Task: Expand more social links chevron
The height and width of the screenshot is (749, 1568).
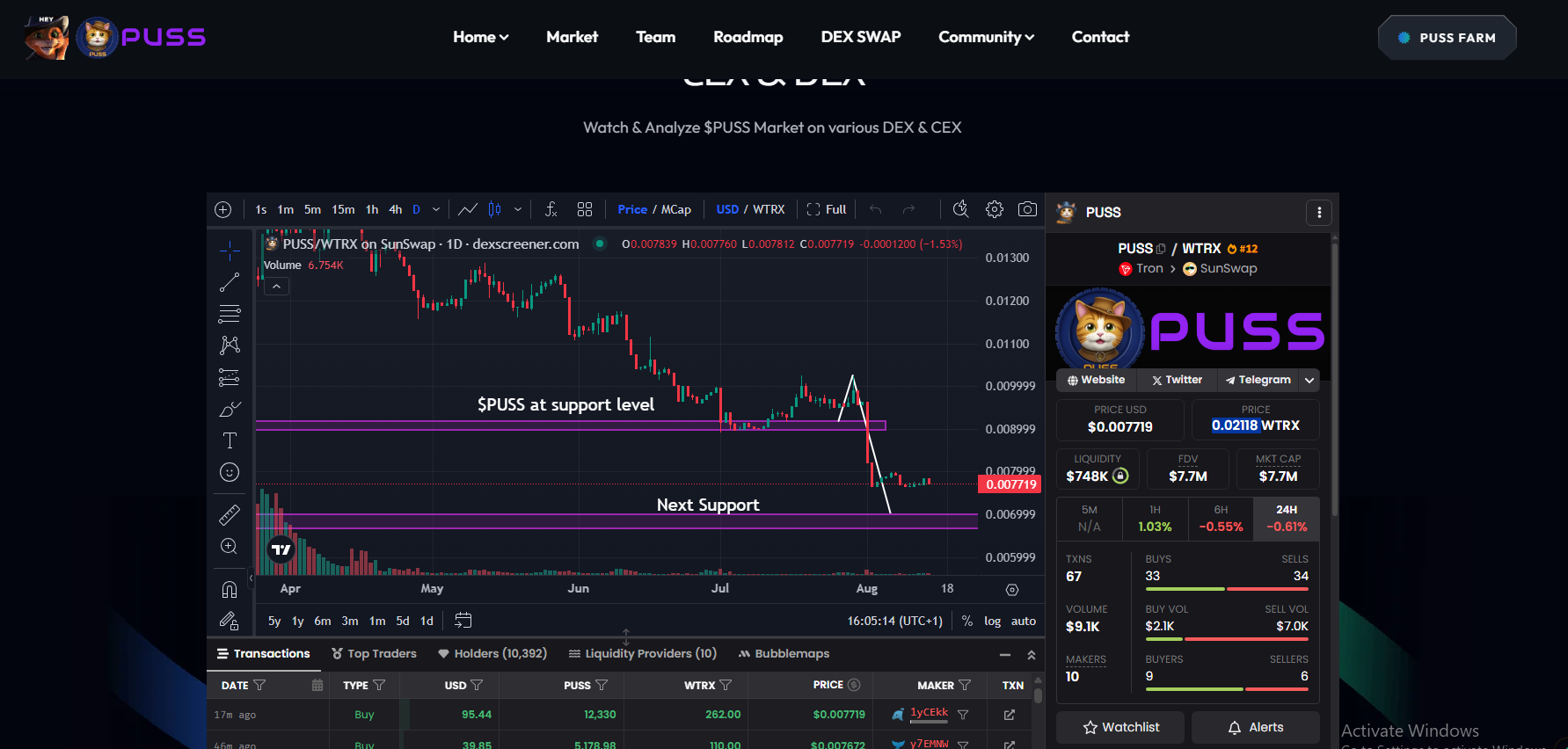Action: click(x=1309, y=380)
